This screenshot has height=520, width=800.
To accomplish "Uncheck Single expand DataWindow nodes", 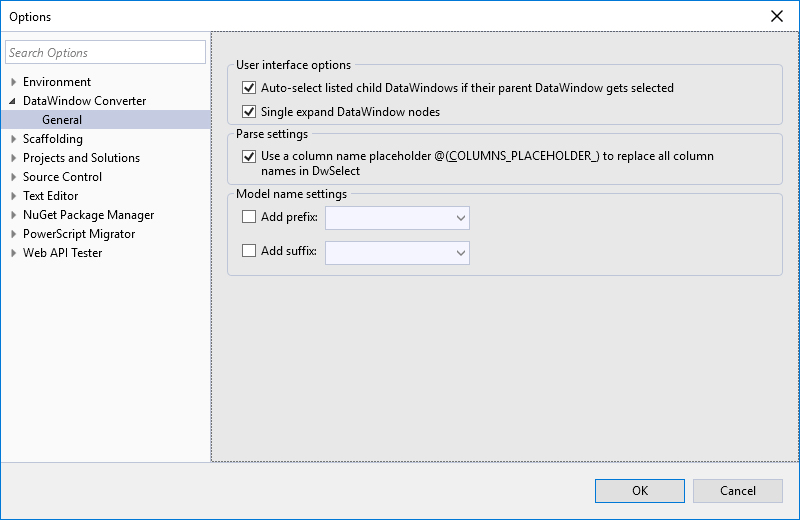I will pos(249,112).
